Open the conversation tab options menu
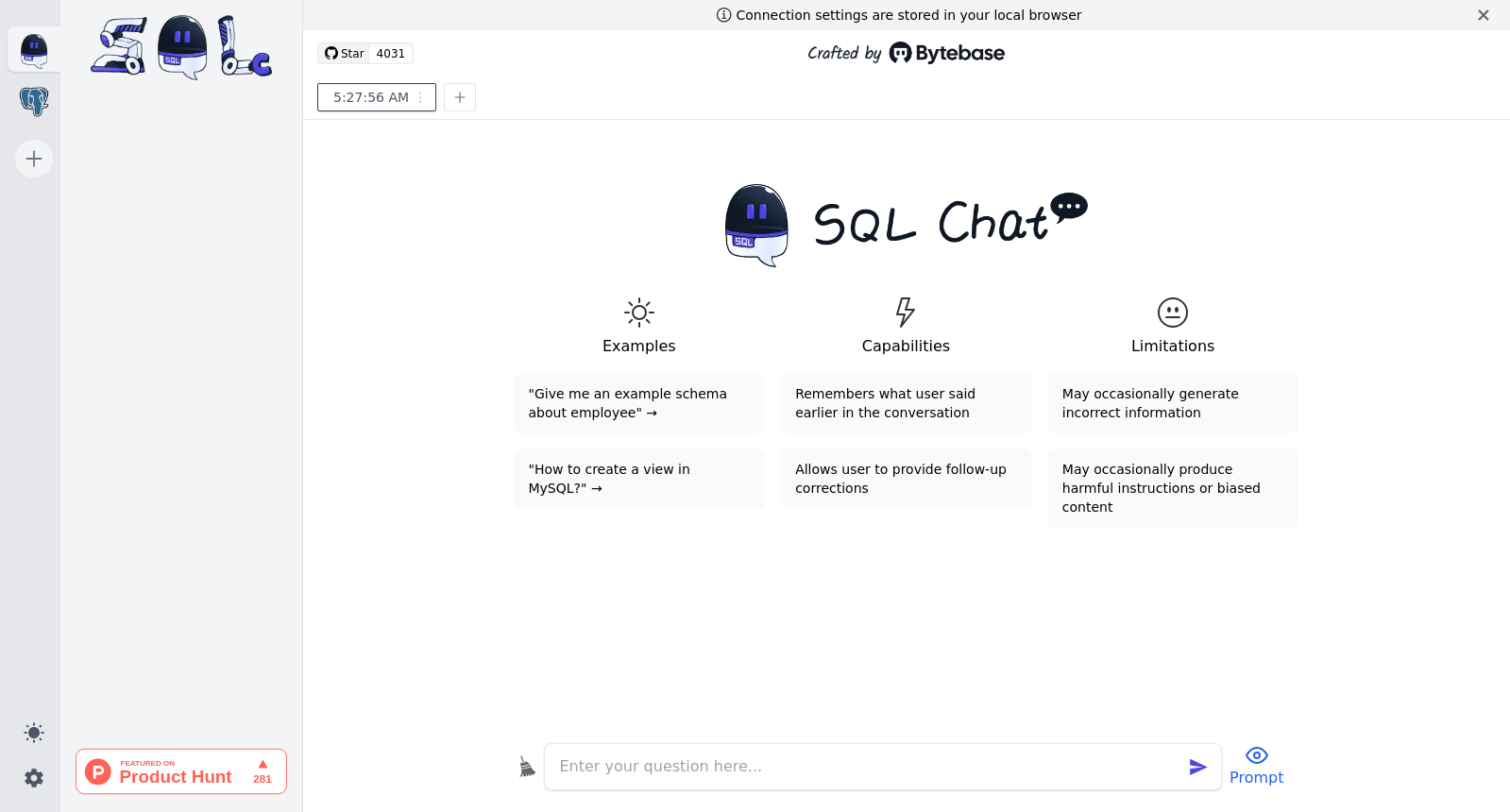 (421, 97)
